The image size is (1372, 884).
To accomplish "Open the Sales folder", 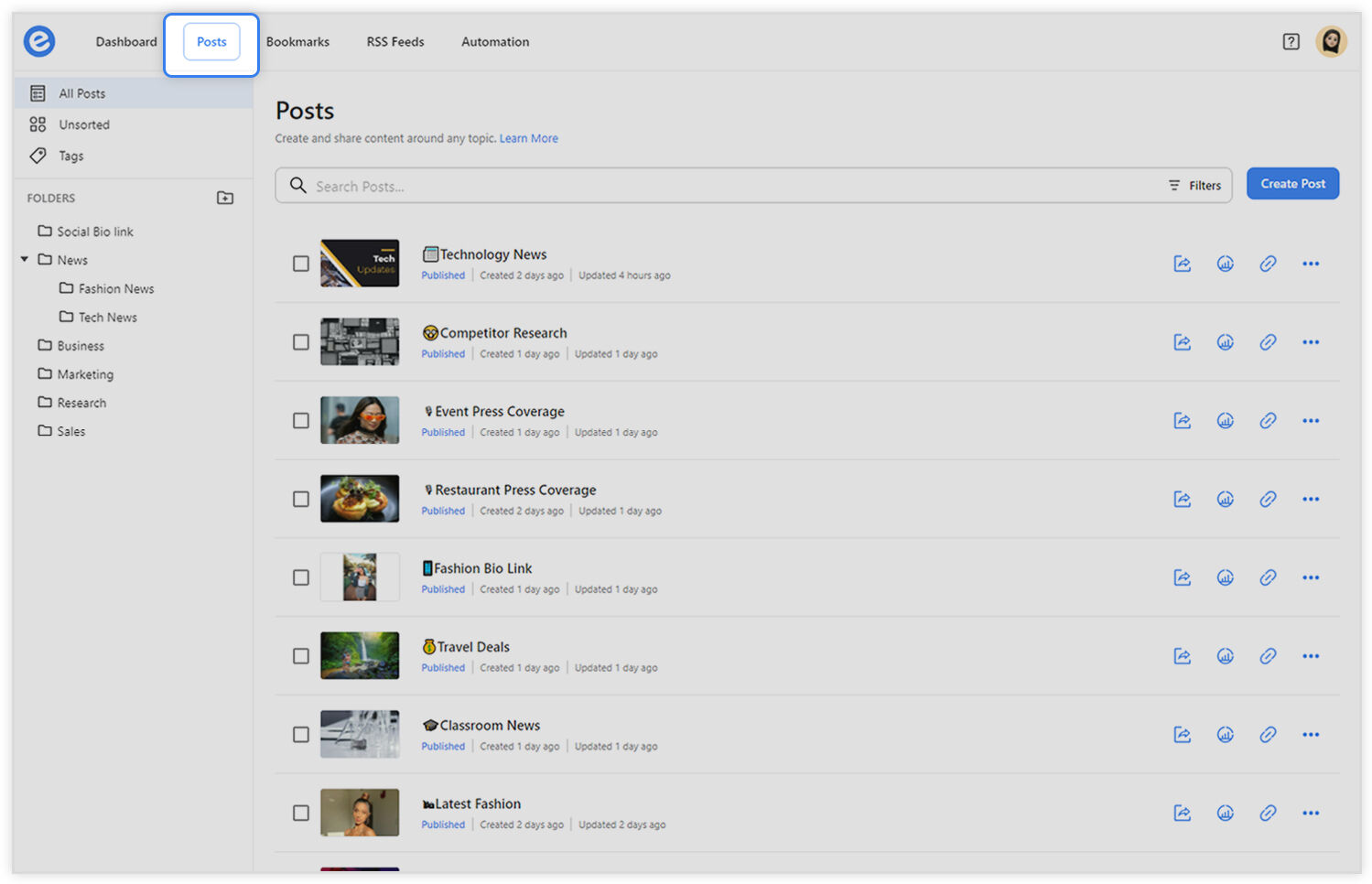I will (x=61, y=431).
